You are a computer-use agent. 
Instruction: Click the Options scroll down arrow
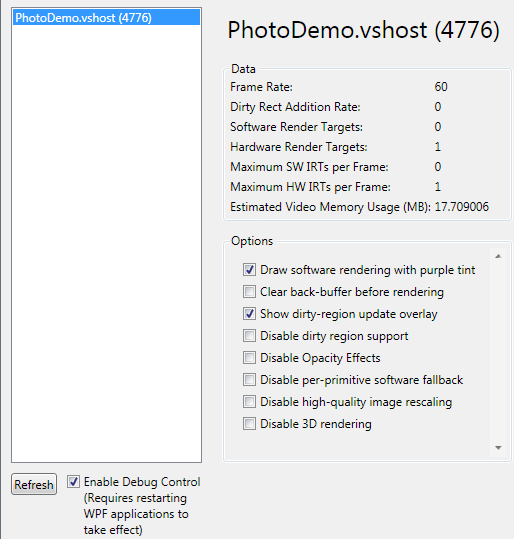pyautogui.click(x=498, y=448)
